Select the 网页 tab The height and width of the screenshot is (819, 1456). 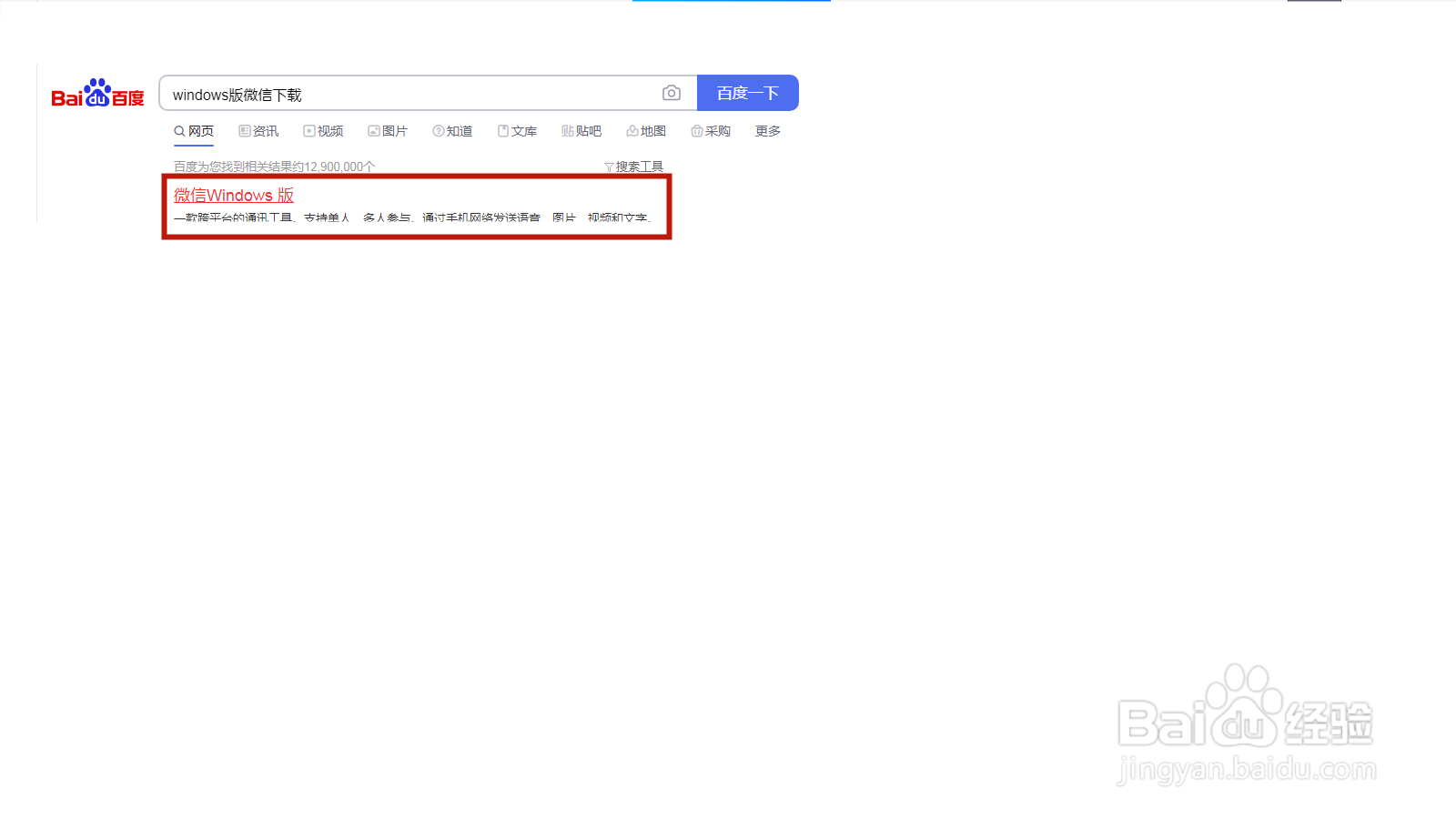(200, 131)
